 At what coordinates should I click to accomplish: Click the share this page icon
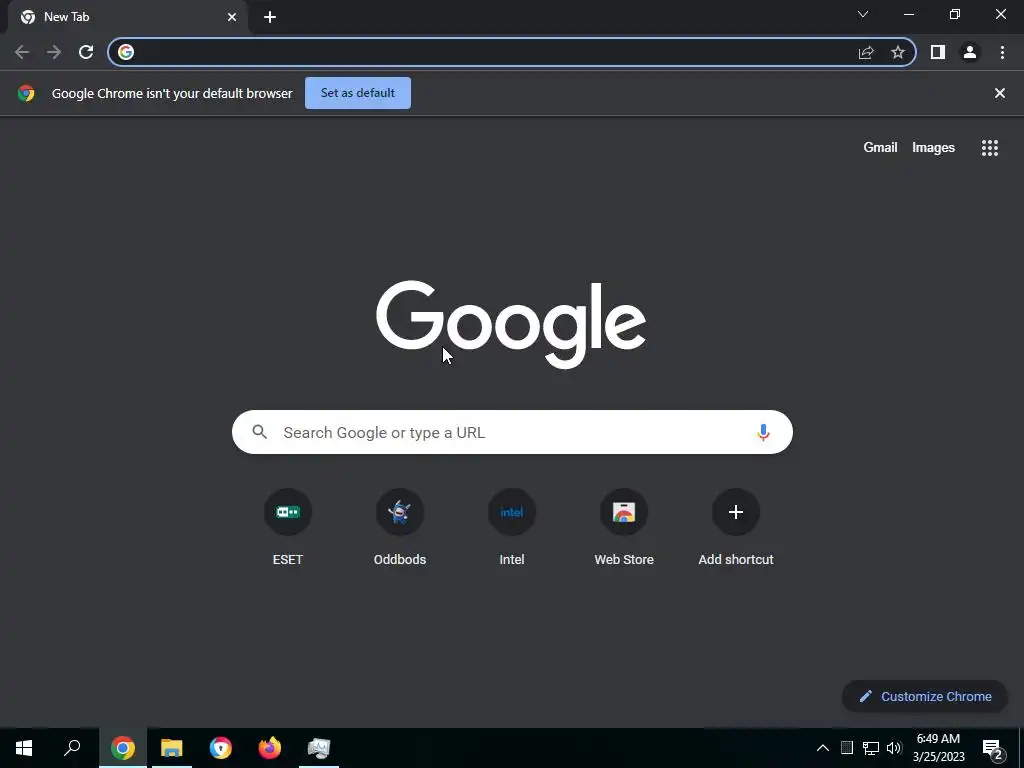[866, 52]
